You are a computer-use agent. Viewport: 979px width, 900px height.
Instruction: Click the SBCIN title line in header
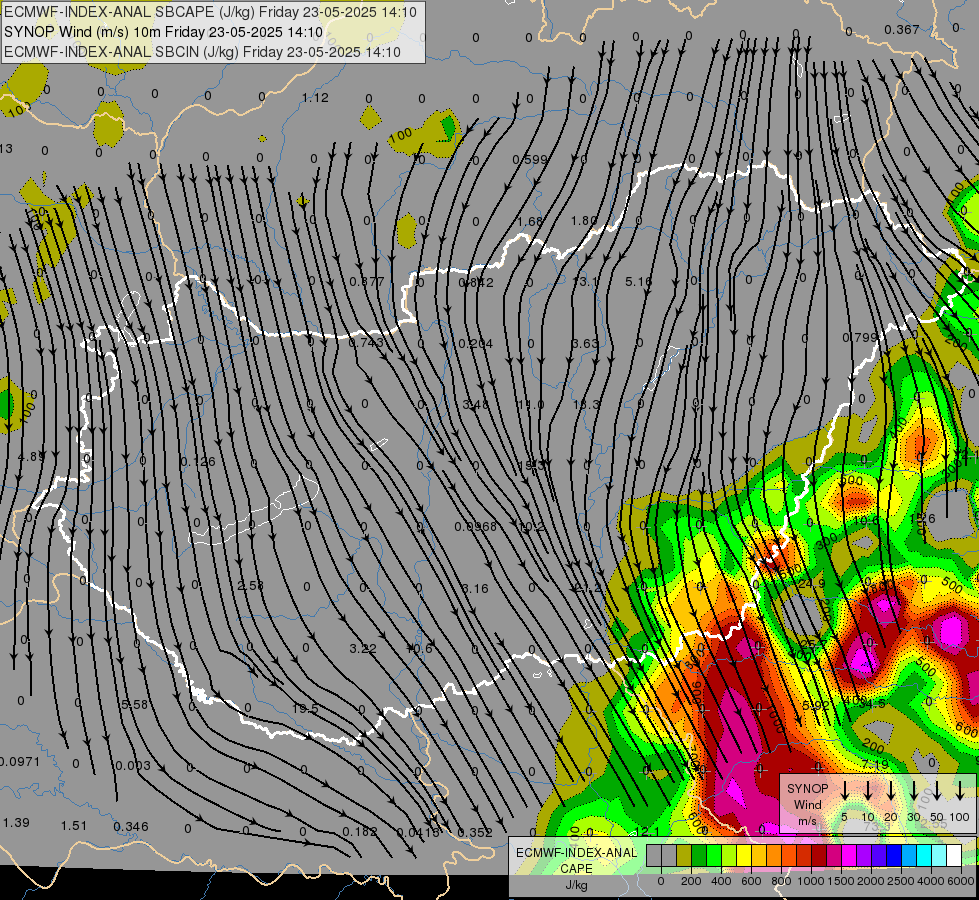[x=202, y=52]
